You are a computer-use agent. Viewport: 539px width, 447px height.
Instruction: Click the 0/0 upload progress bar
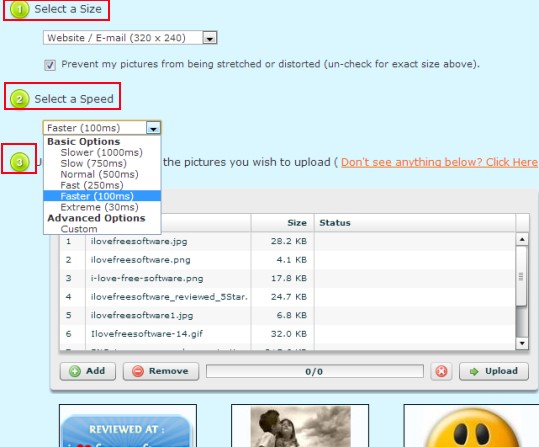click(x=315, y=371)
